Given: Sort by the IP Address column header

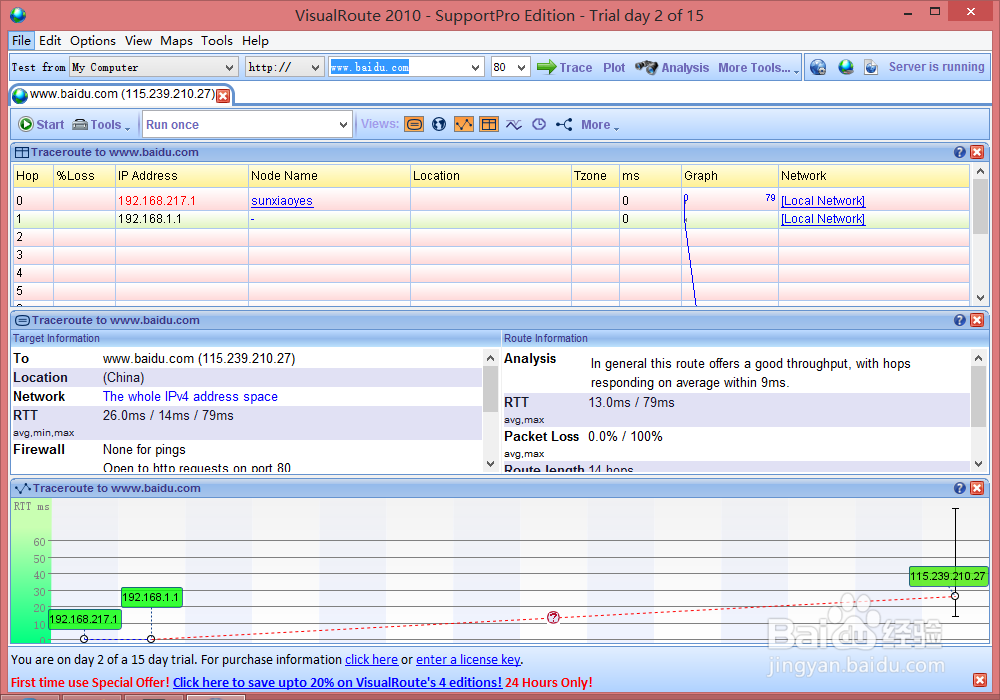Looking at the screenshot, I should 182,176.
